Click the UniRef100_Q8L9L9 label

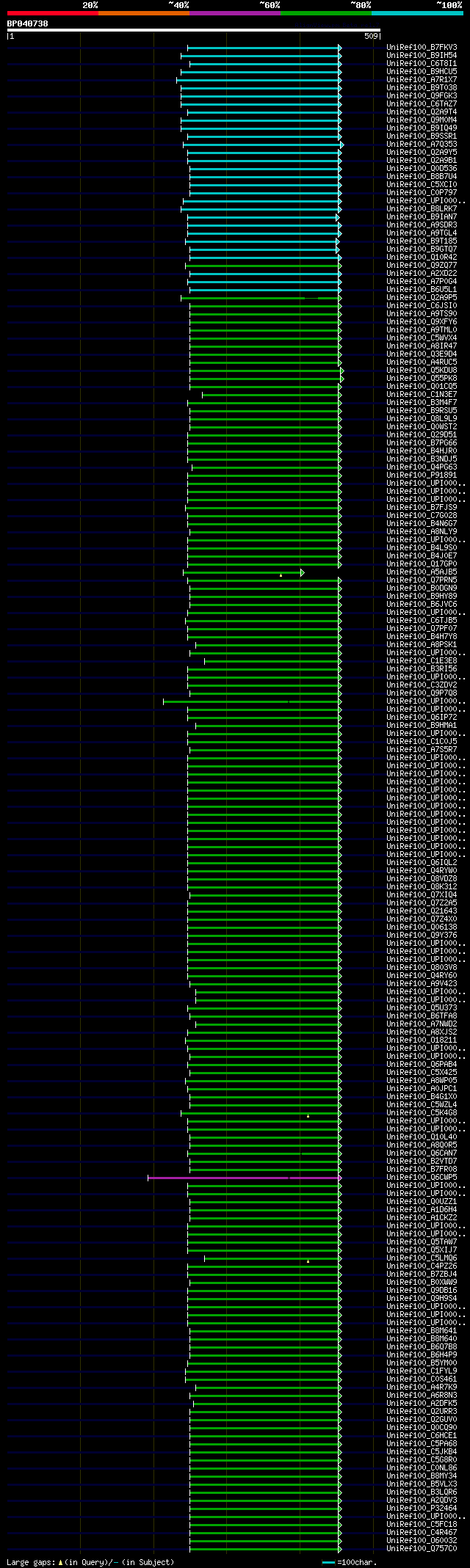422,419
